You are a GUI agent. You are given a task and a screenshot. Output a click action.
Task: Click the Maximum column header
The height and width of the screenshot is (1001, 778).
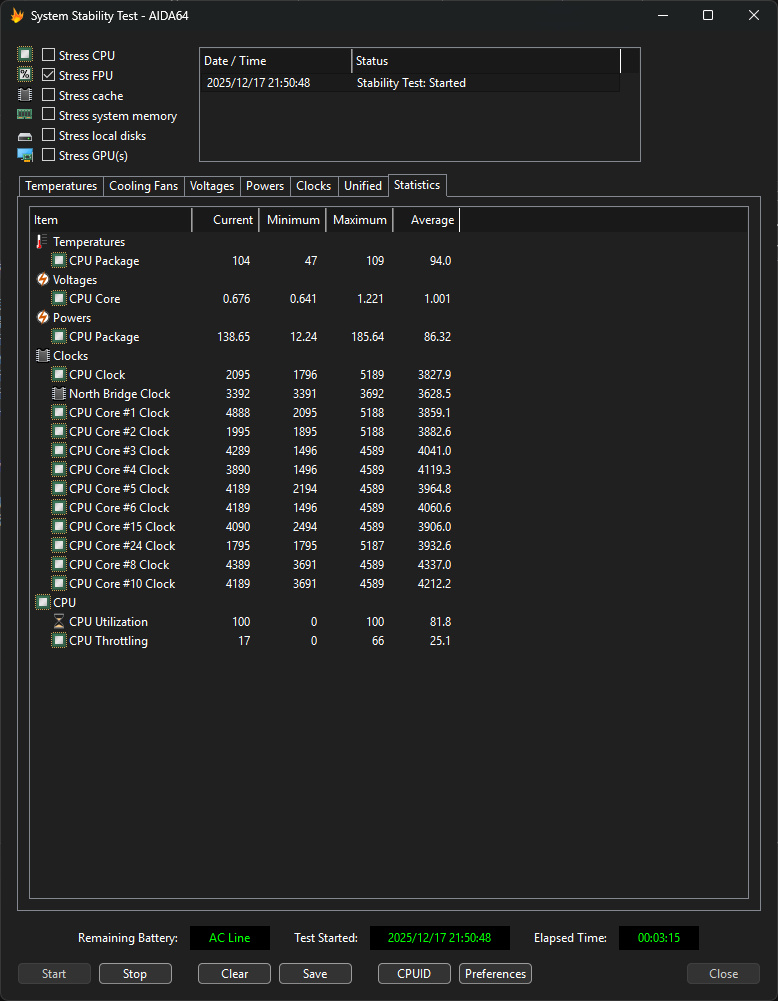pos(359,220)
